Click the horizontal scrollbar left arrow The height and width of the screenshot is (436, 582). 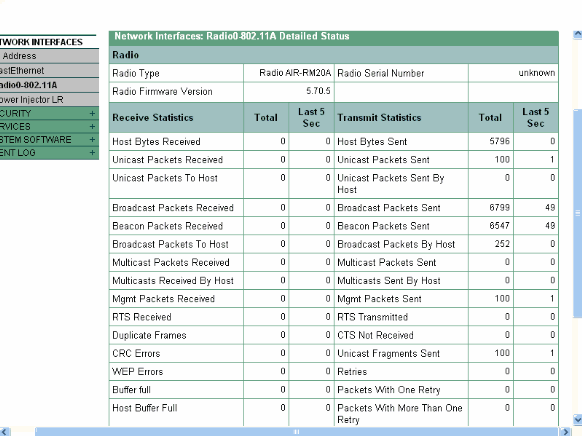tap(4, 432)
